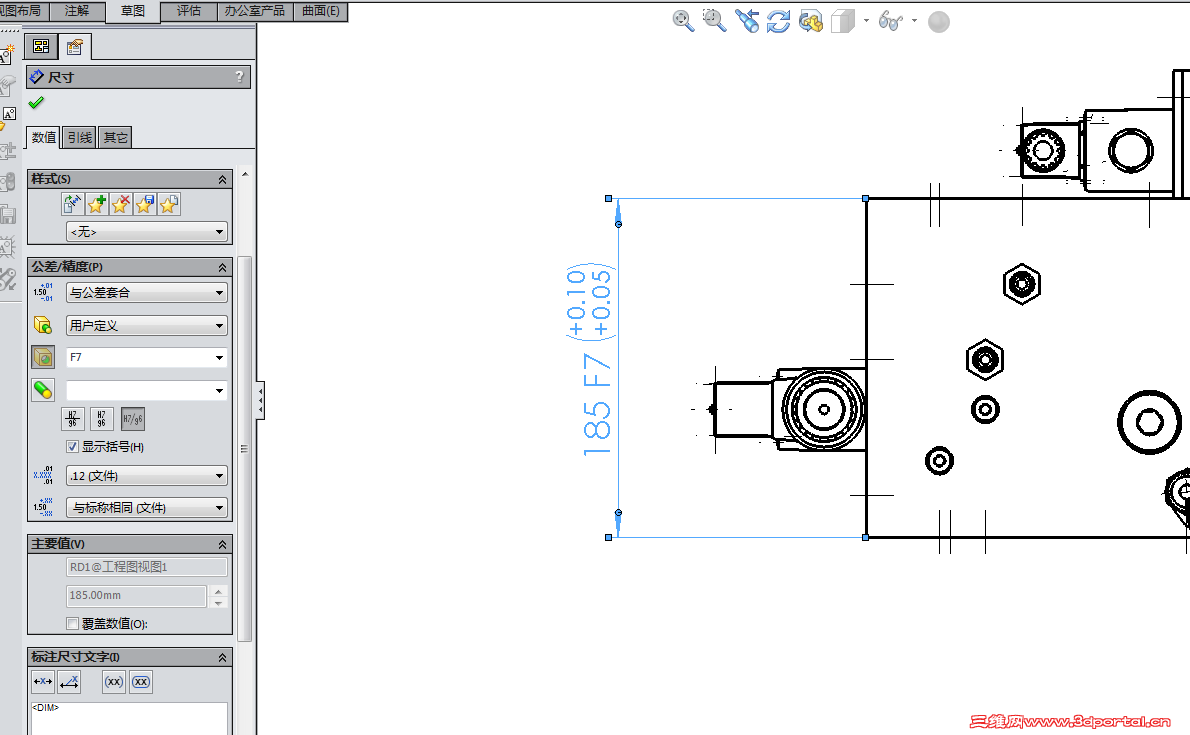Open hide/show items dropdown arrow
Viewport: 1190px width, 735px height.
(914, 21)
